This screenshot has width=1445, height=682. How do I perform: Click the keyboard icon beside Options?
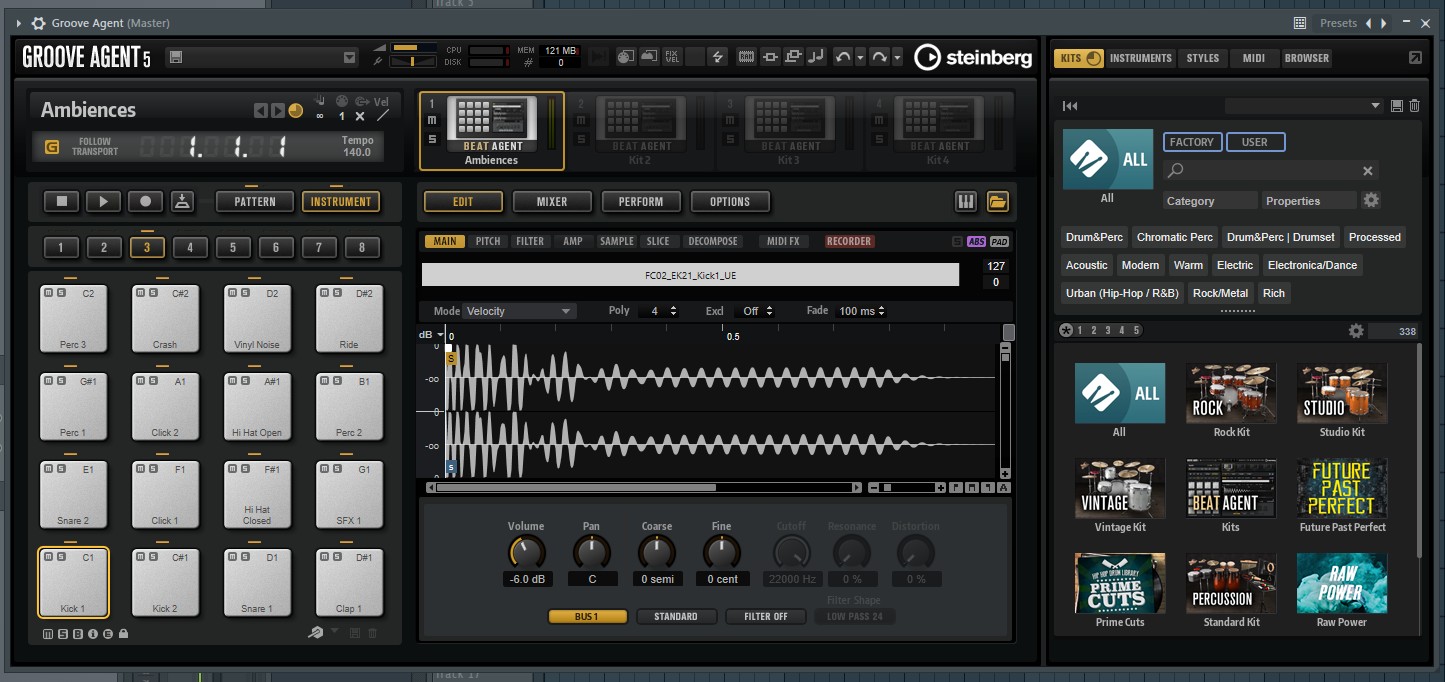[x=965, y=202]
